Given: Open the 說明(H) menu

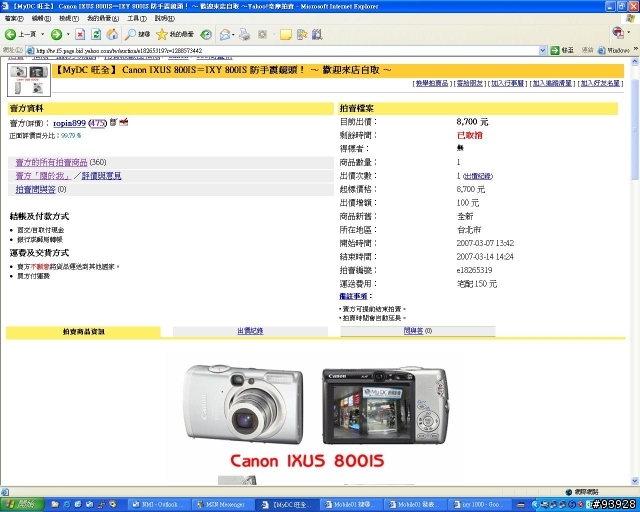Looking at the screenshot, I should 164,18.
